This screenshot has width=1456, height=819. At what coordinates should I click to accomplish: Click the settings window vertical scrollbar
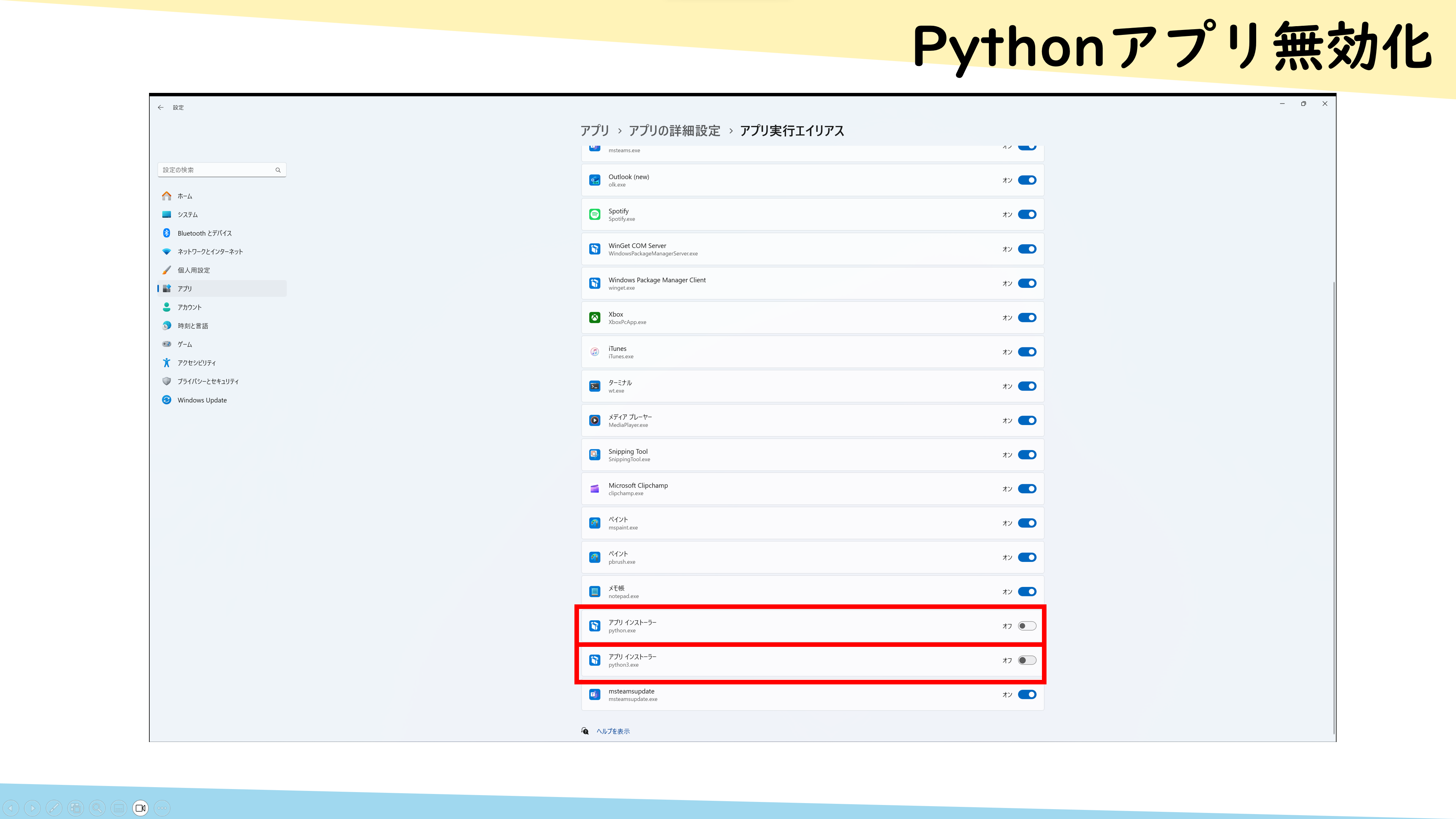pyautogui.click(x=1334, y=508)
